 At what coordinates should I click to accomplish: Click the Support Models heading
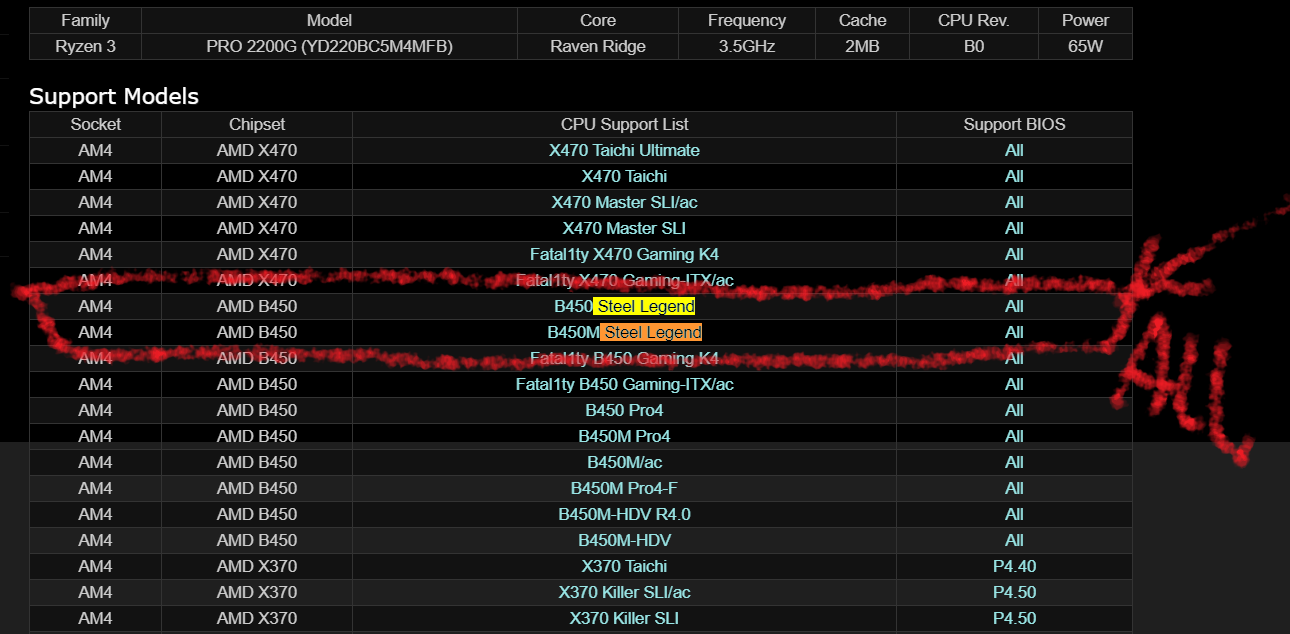pyautogui.click(x=114, y=96)
